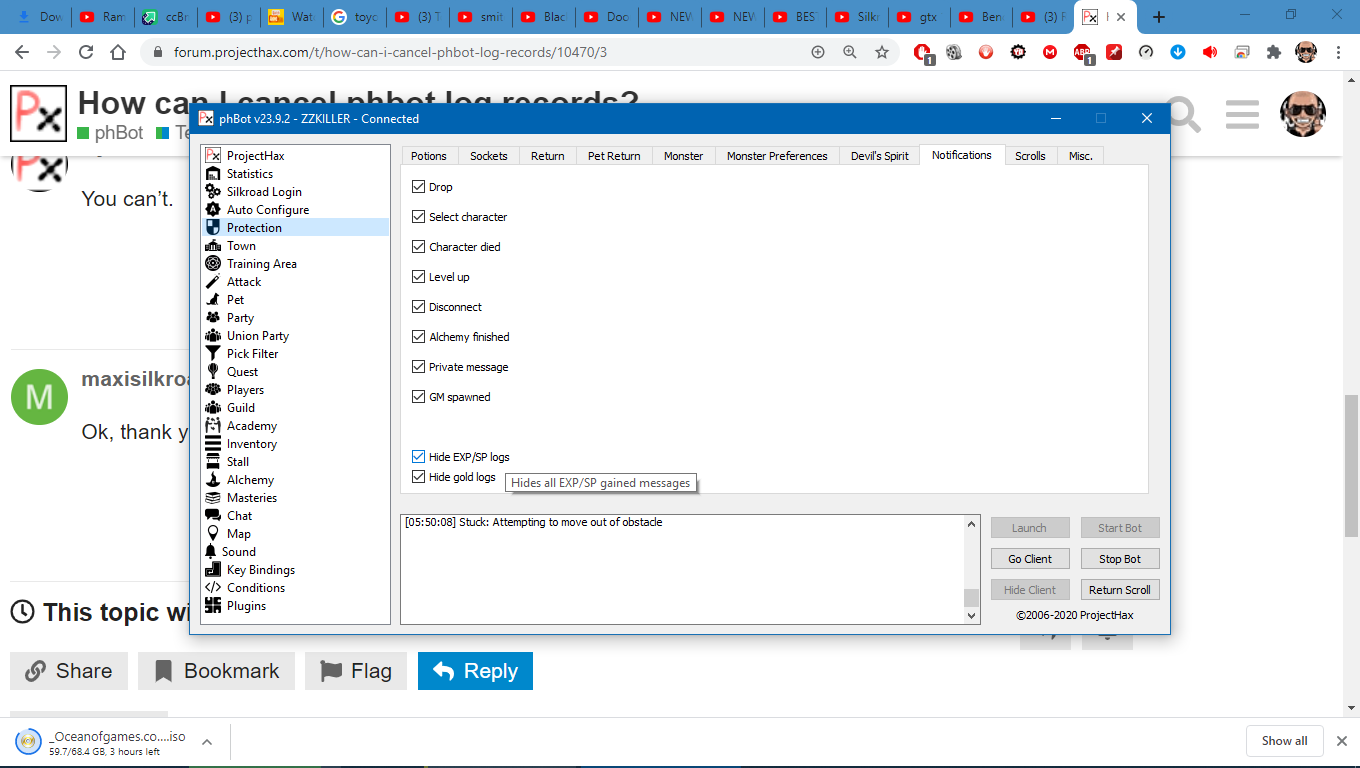This screenshot has width=1360, height=768.
Task: Switch to the Monster Preferences tab
Action: pyautogui.click(x=777, y=156)
